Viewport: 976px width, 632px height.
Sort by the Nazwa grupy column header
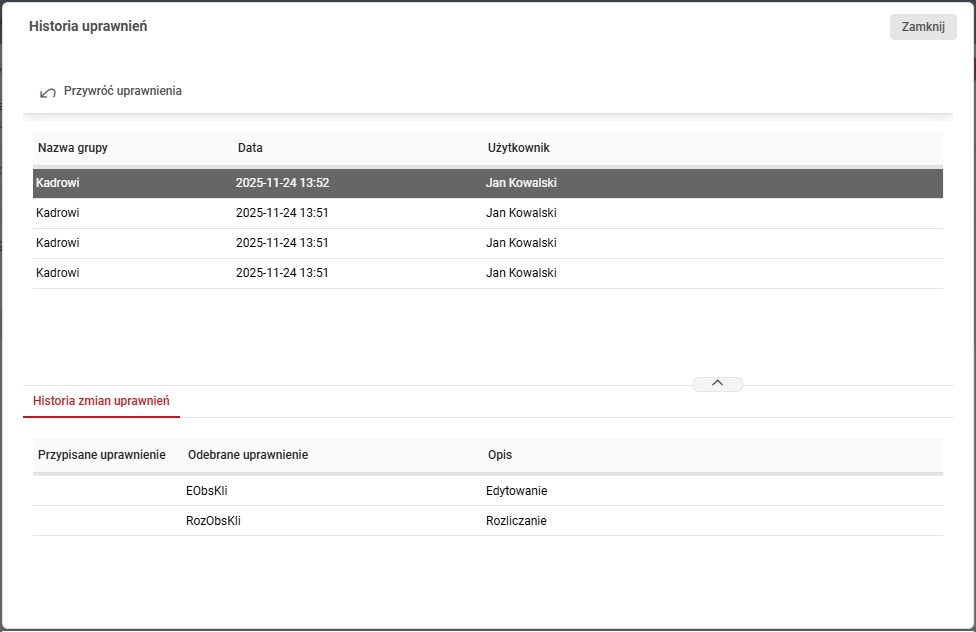tap(73, 148)
